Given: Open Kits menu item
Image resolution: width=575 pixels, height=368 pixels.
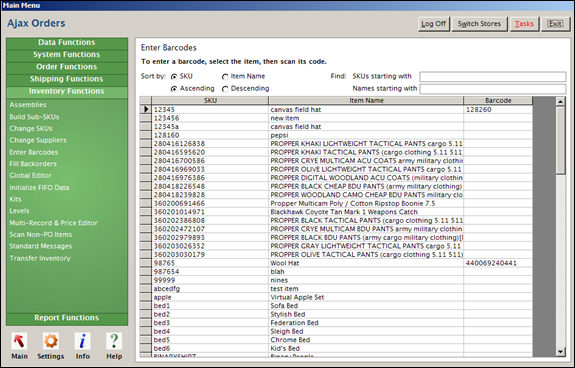Looking at the screenshot, I should click(x=15, y=199).
